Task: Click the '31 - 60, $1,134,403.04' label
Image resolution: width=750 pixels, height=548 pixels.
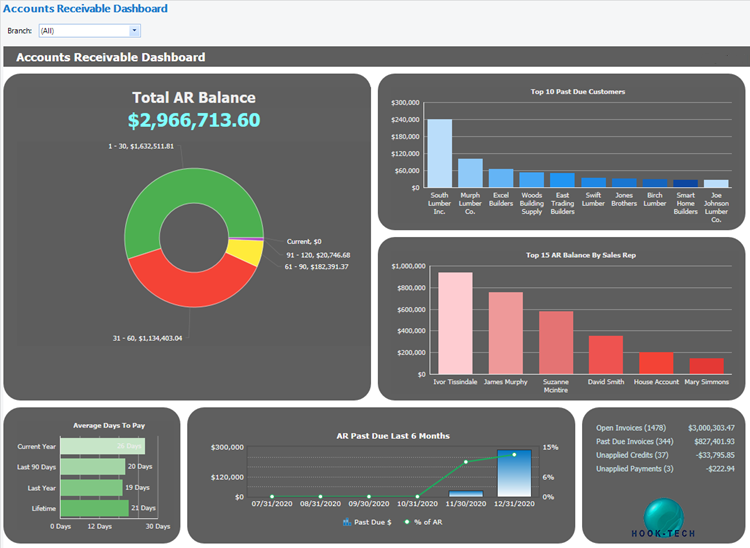Action: (147, 338)
